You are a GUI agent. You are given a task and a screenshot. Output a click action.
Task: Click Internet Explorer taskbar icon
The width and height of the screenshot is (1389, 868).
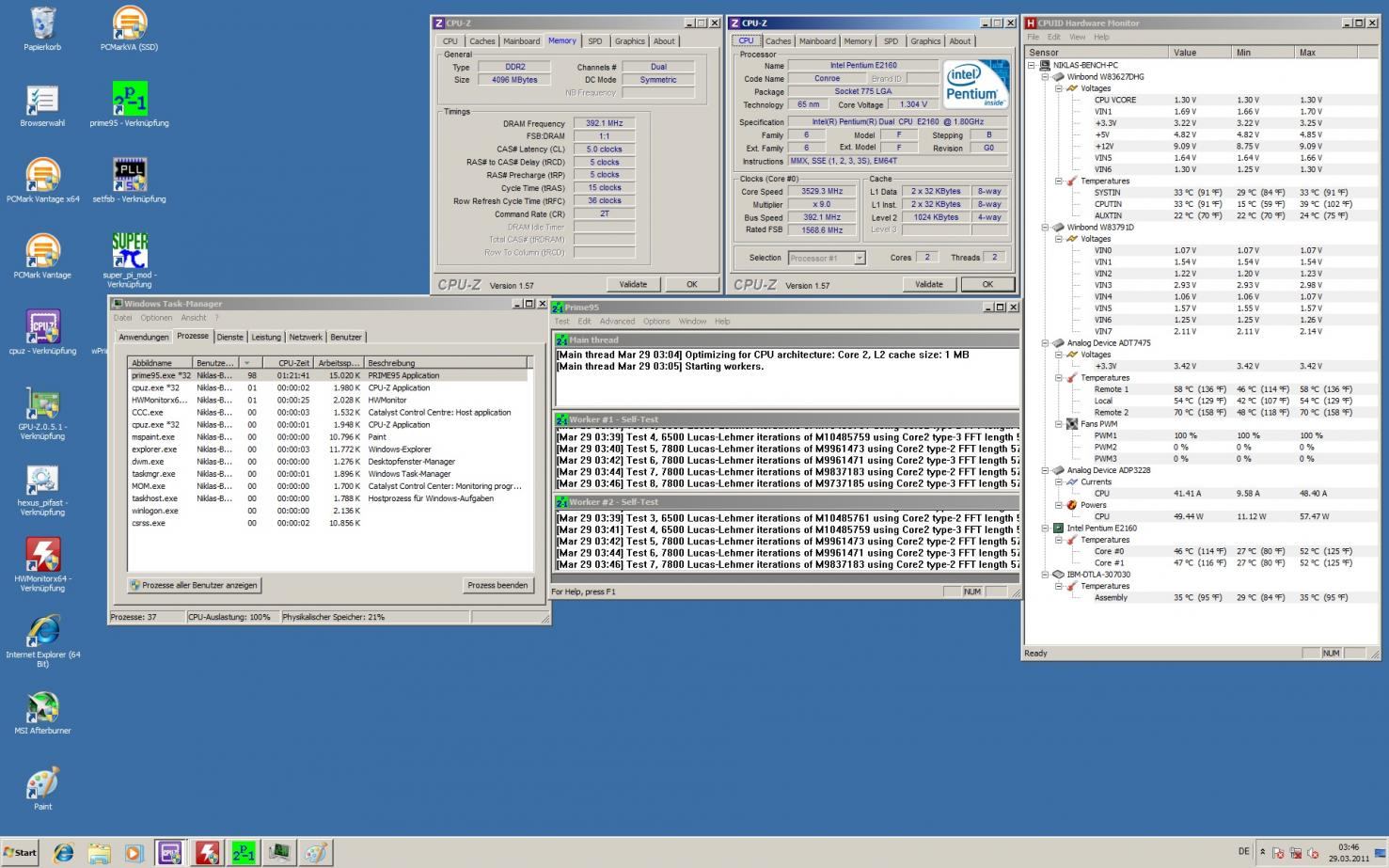click(64, 853)
